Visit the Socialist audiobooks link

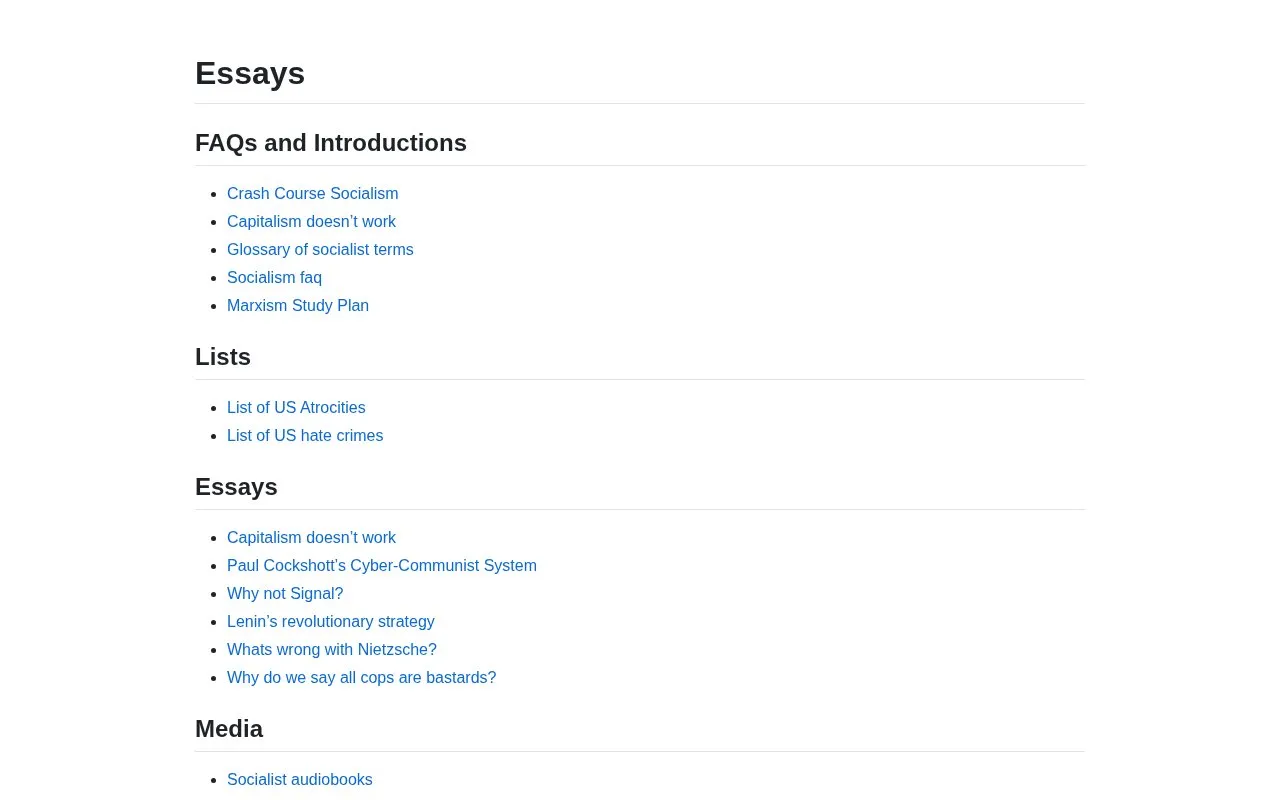[x=300, y=780]
